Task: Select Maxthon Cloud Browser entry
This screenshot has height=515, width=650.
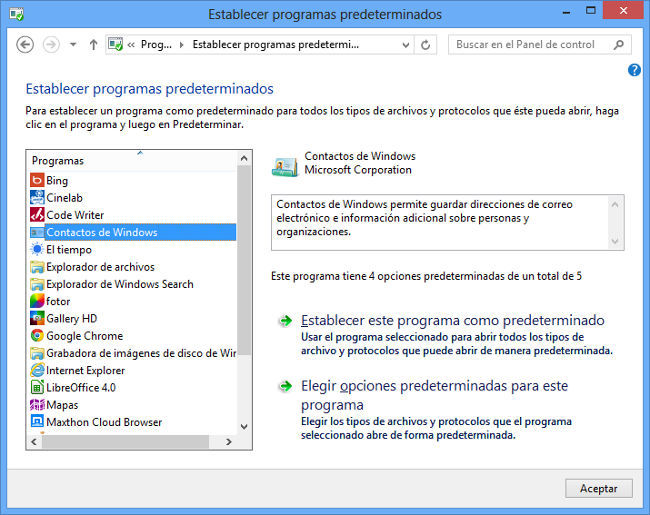Action: (x=104, y=422)
